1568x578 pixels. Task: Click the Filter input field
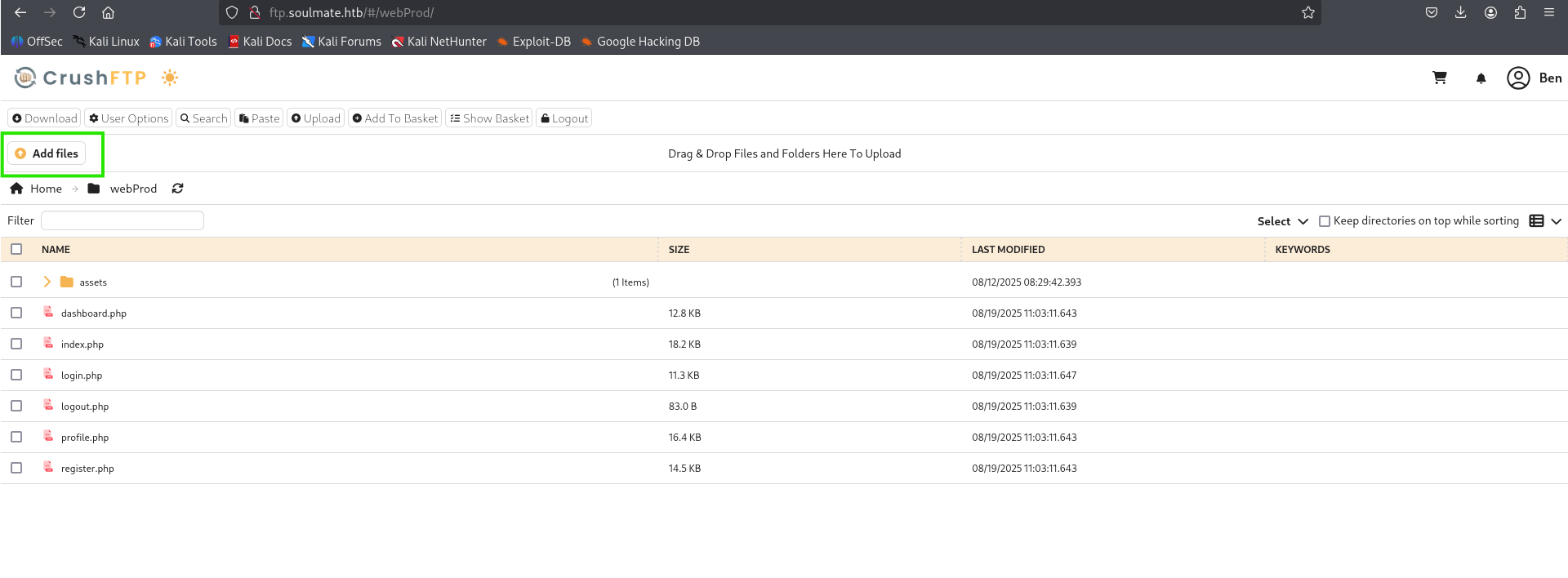tap(122, 220)
